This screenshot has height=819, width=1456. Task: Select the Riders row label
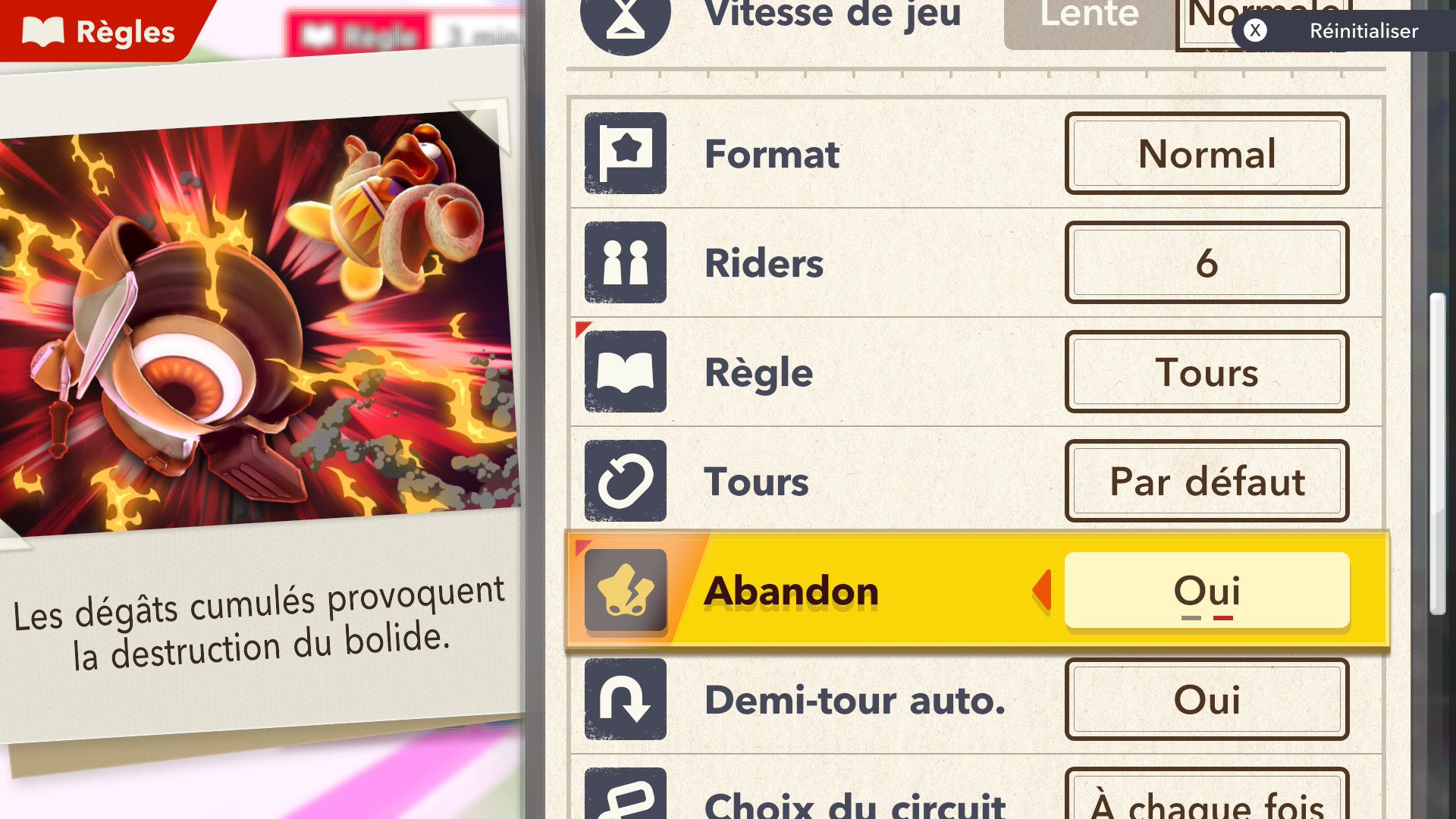click(764, 263)
